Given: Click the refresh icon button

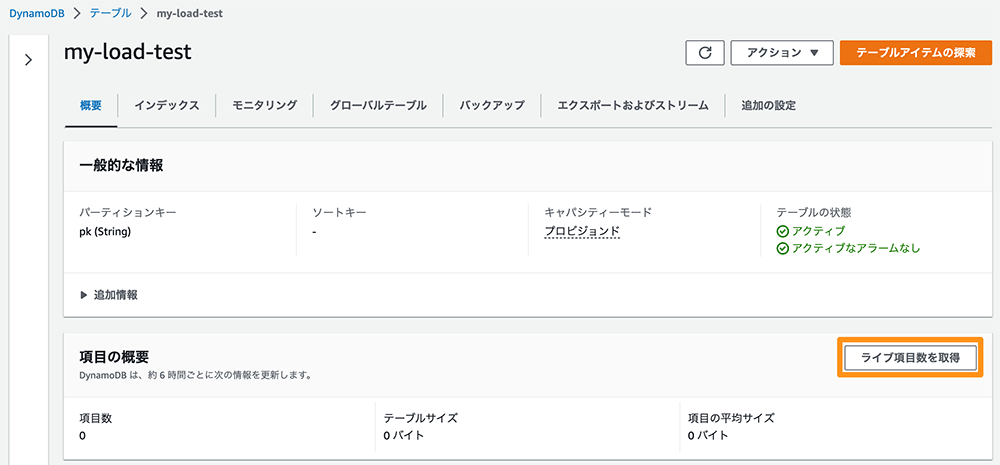Looking at the screenshot, I should pos(705,53).
